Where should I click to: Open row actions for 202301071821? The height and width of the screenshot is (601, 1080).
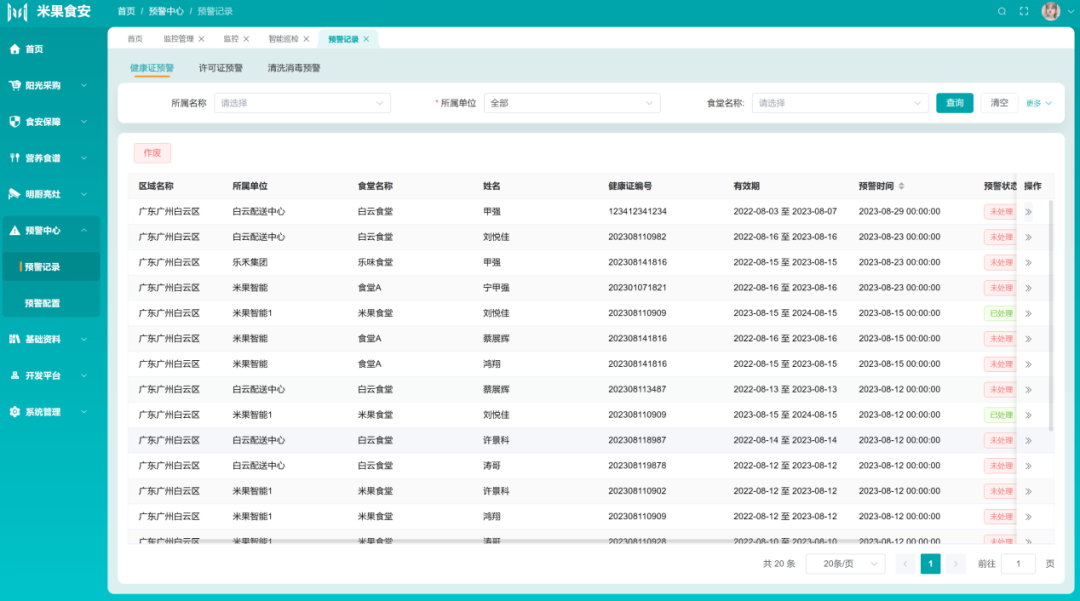1028,288
